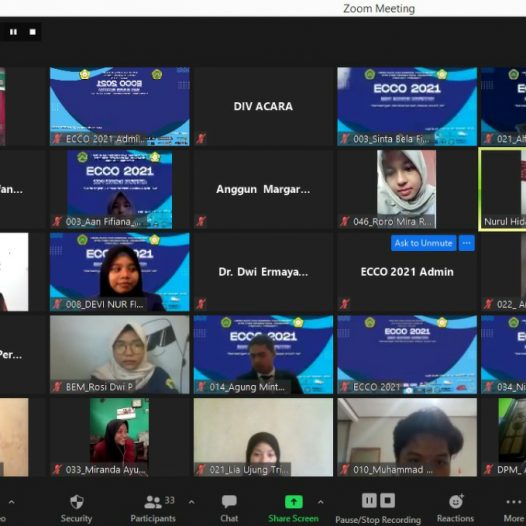Select the 033_Miranda Ayu video tile
526x526 pixels.
(x=120, y=437)
